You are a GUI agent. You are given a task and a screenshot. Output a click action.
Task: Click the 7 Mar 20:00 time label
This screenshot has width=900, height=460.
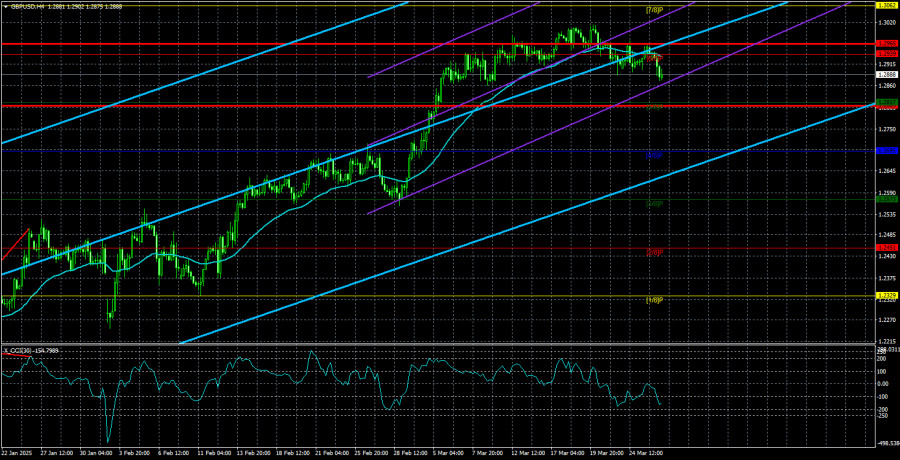click(x=486, y=454)
